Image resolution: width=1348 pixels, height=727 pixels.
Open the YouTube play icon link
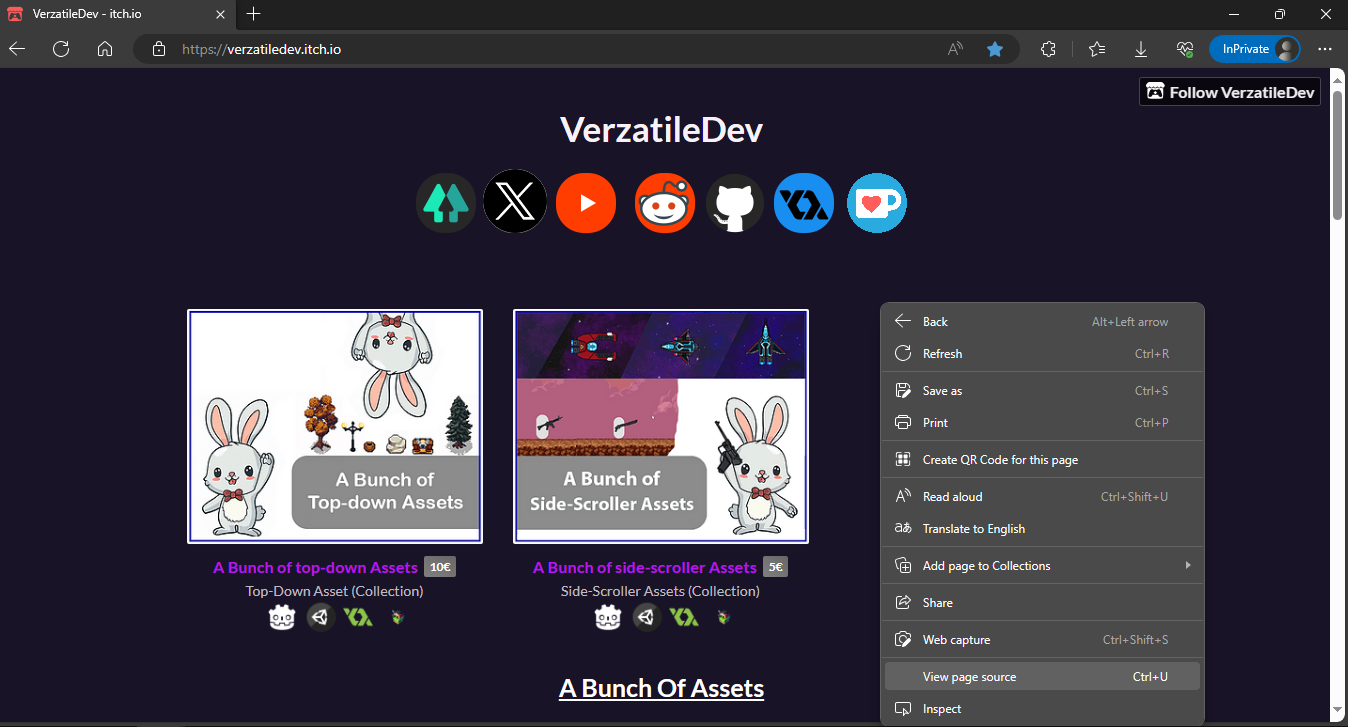click(x=586, y=202)
